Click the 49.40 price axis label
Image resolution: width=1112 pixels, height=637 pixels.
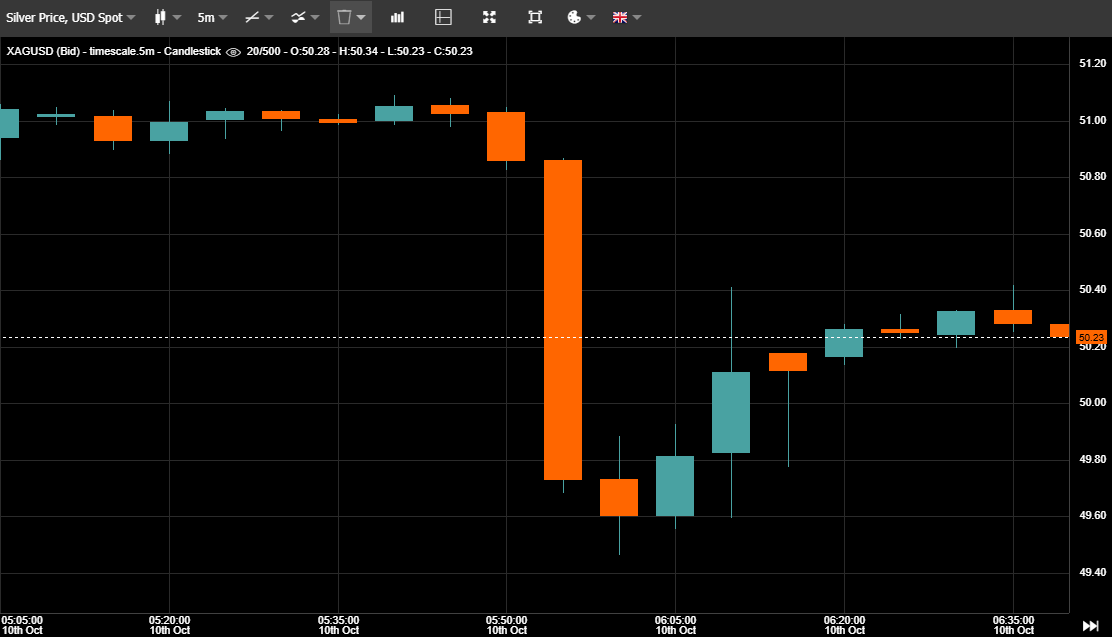(x=1092, y=572)
